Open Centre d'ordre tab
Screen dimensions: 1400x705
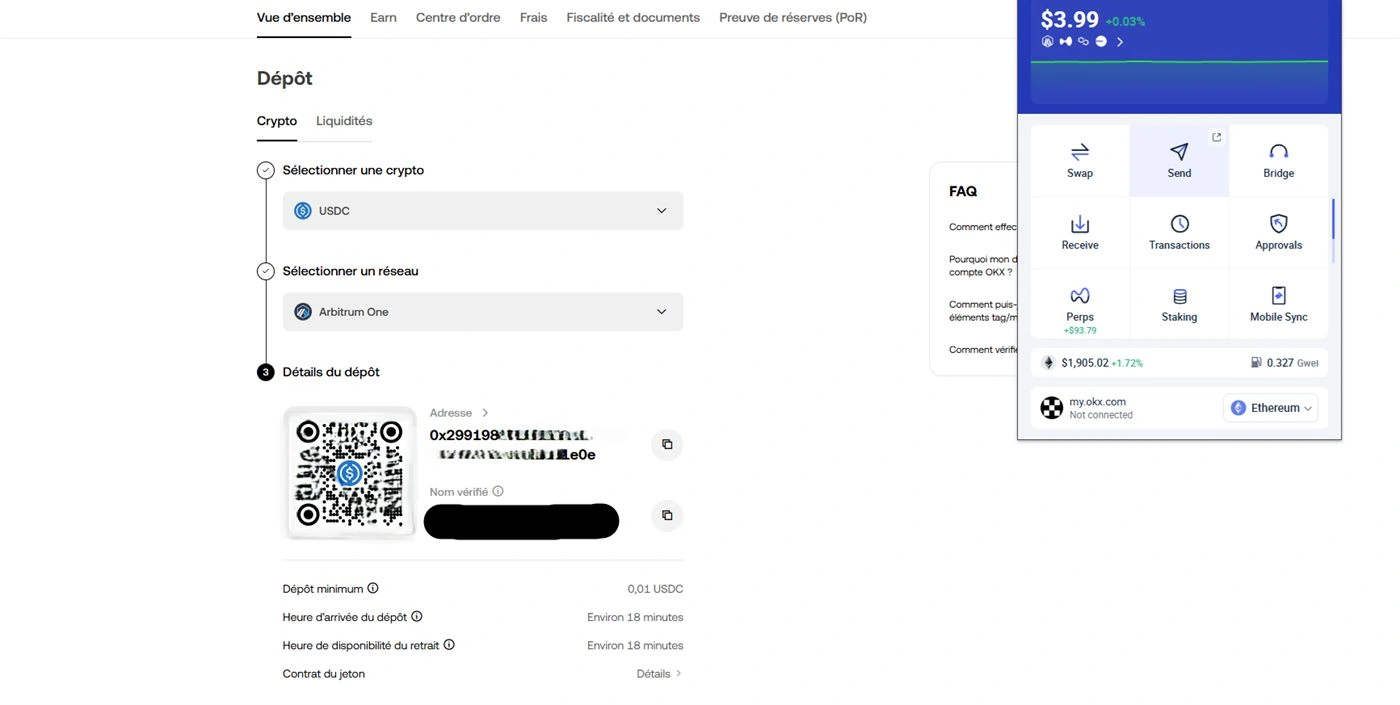[x=458, y=18]
